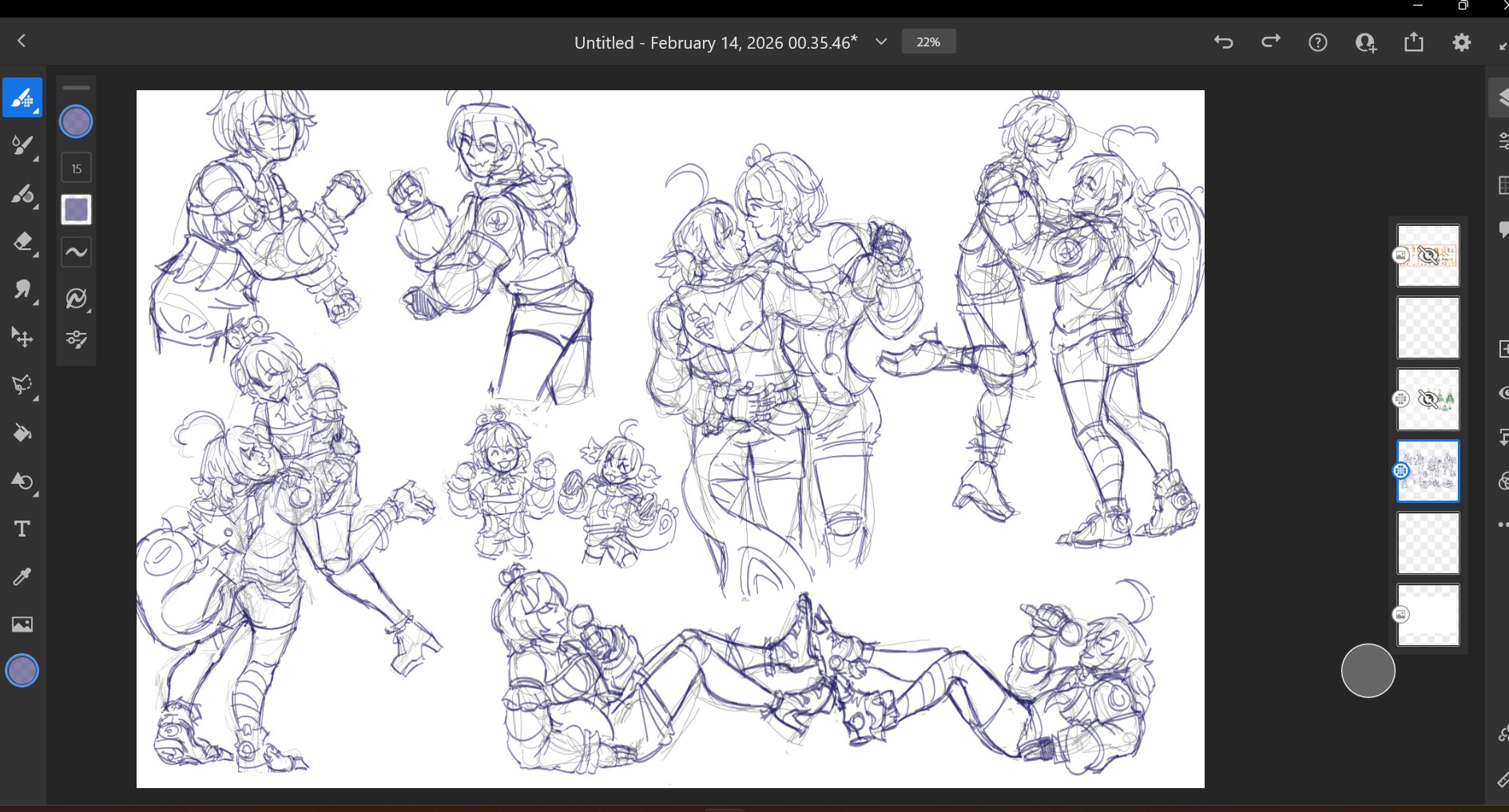Expand the document title dropdown chevron
This screenshot has height=812, width=1509.
click(x=881, y=42)
